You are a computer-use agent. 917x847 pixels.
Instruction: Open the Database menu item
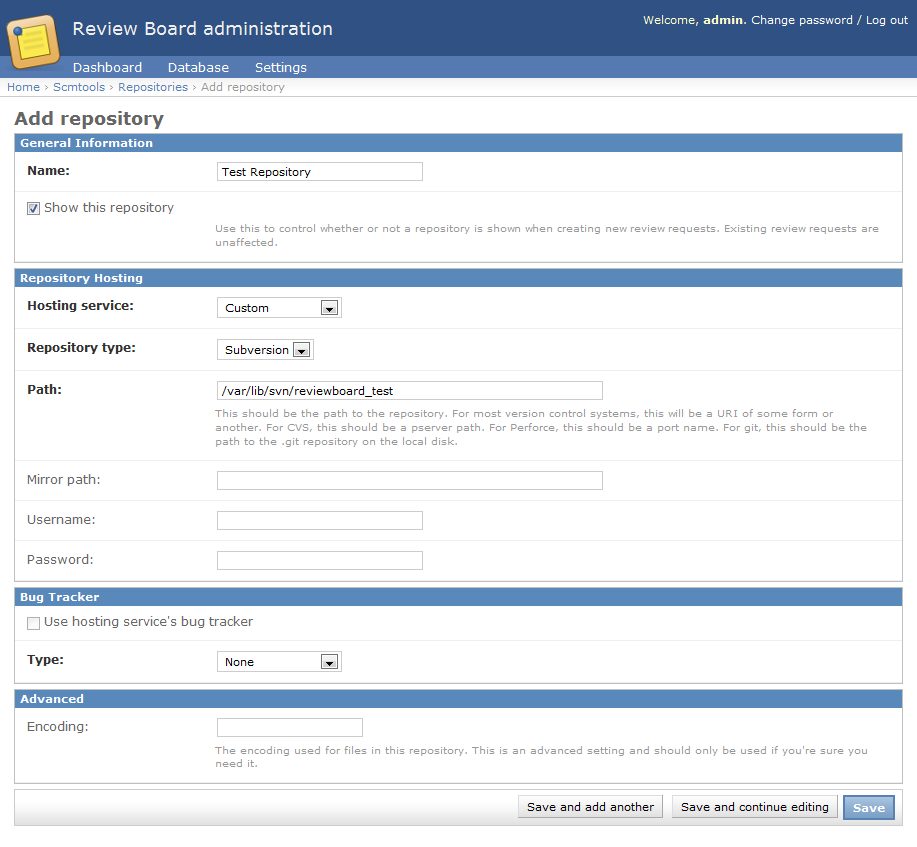[198, 68]
